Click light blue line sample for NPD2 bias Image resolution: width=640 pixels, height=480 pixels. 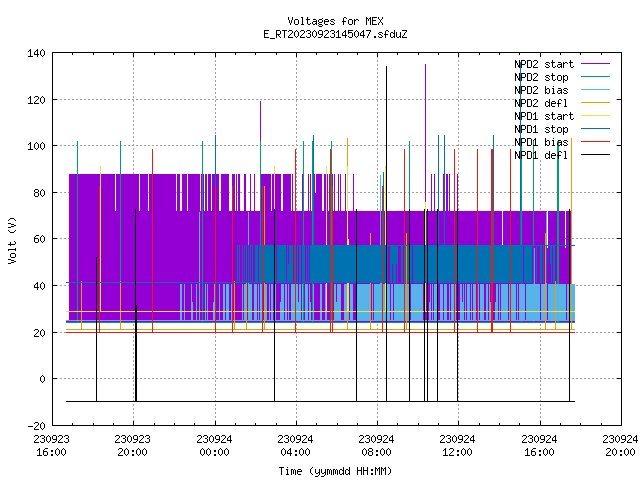point(595,89)
